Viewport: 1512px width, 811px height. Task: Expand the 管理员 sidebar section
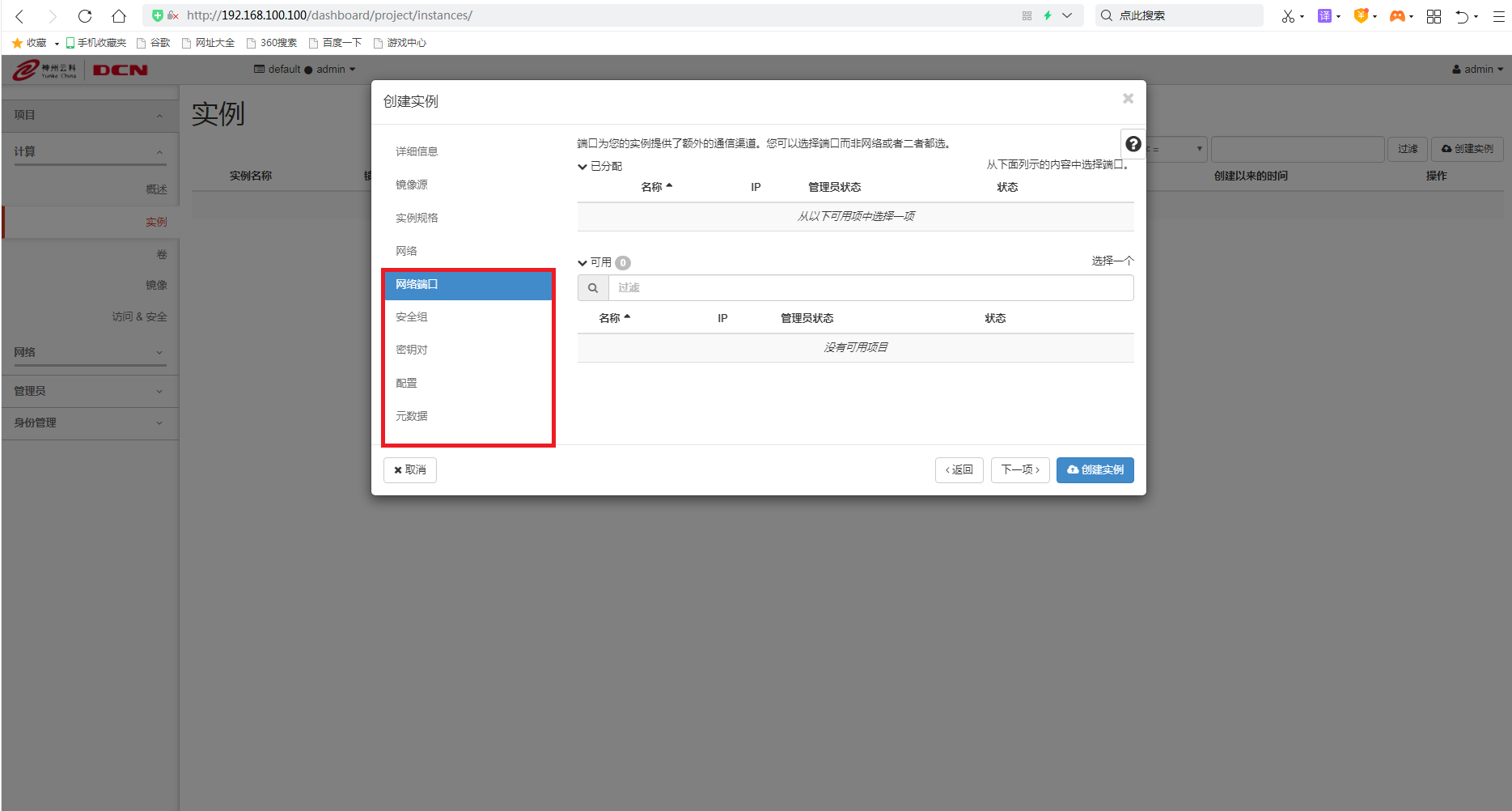(x=90, y=391)
